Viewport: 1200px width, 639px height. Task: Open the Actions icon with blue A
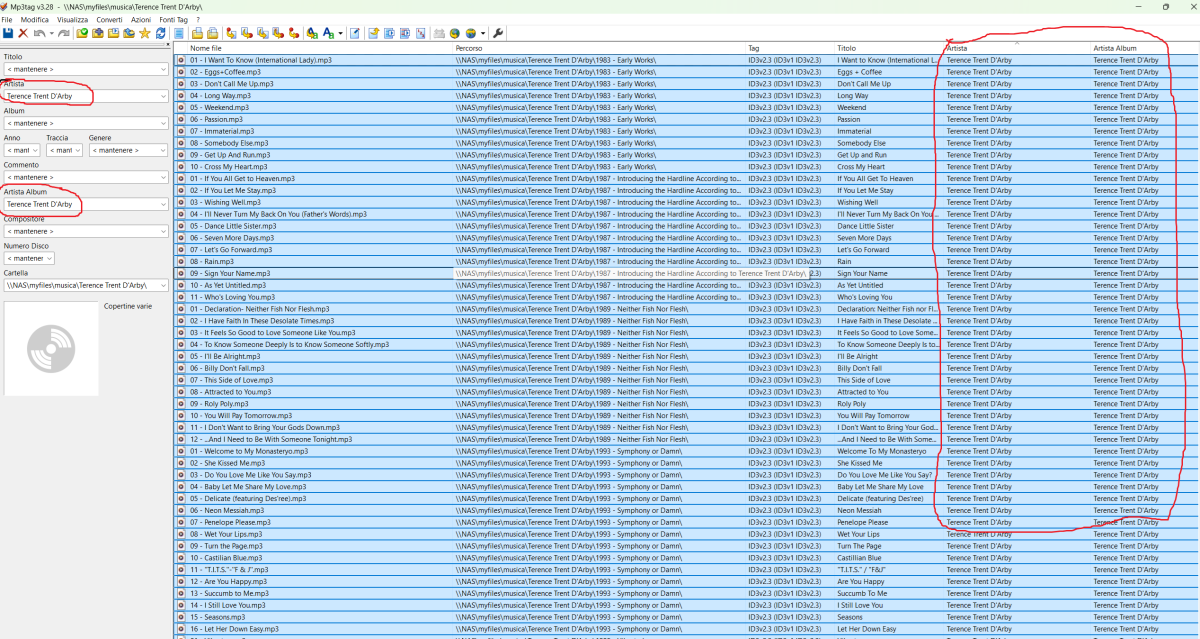point(327,33)
